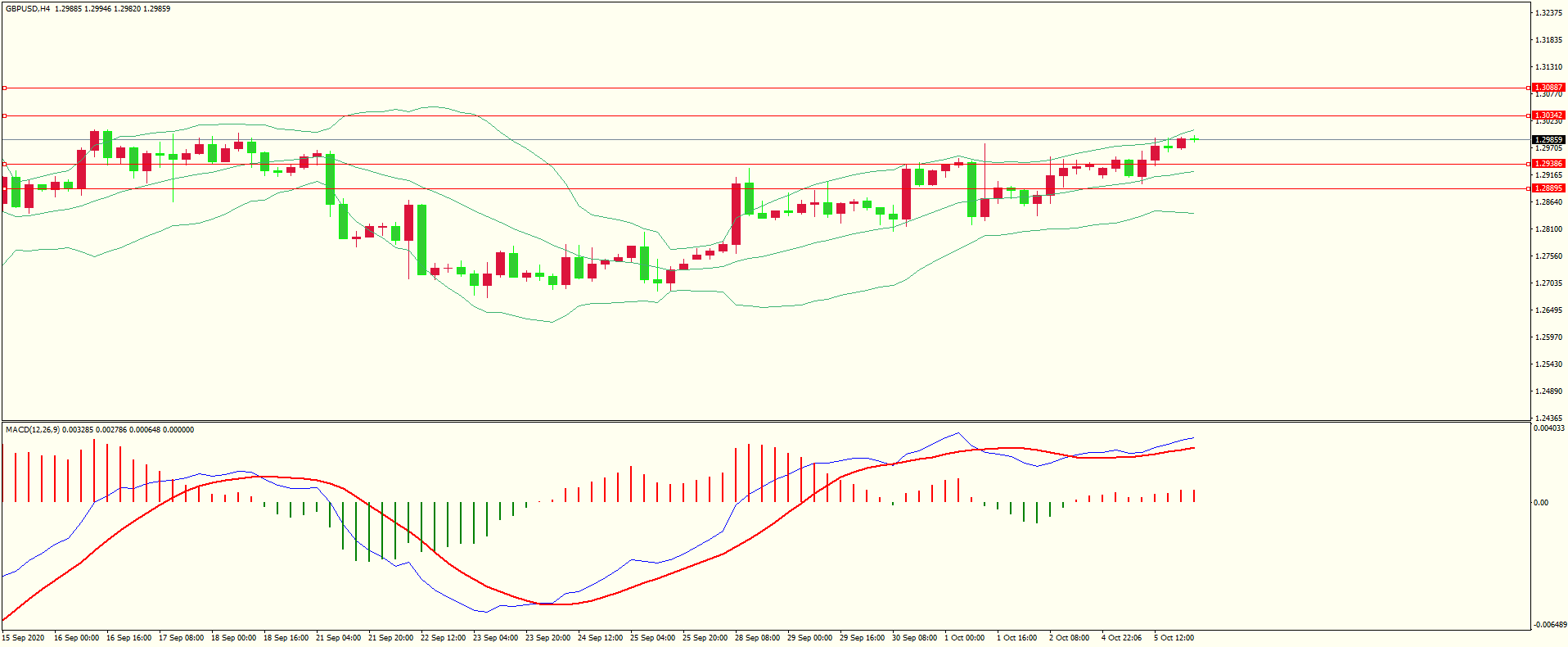
Task: Click the 0.00 MACD zero level label
Action: (1541, 503)
